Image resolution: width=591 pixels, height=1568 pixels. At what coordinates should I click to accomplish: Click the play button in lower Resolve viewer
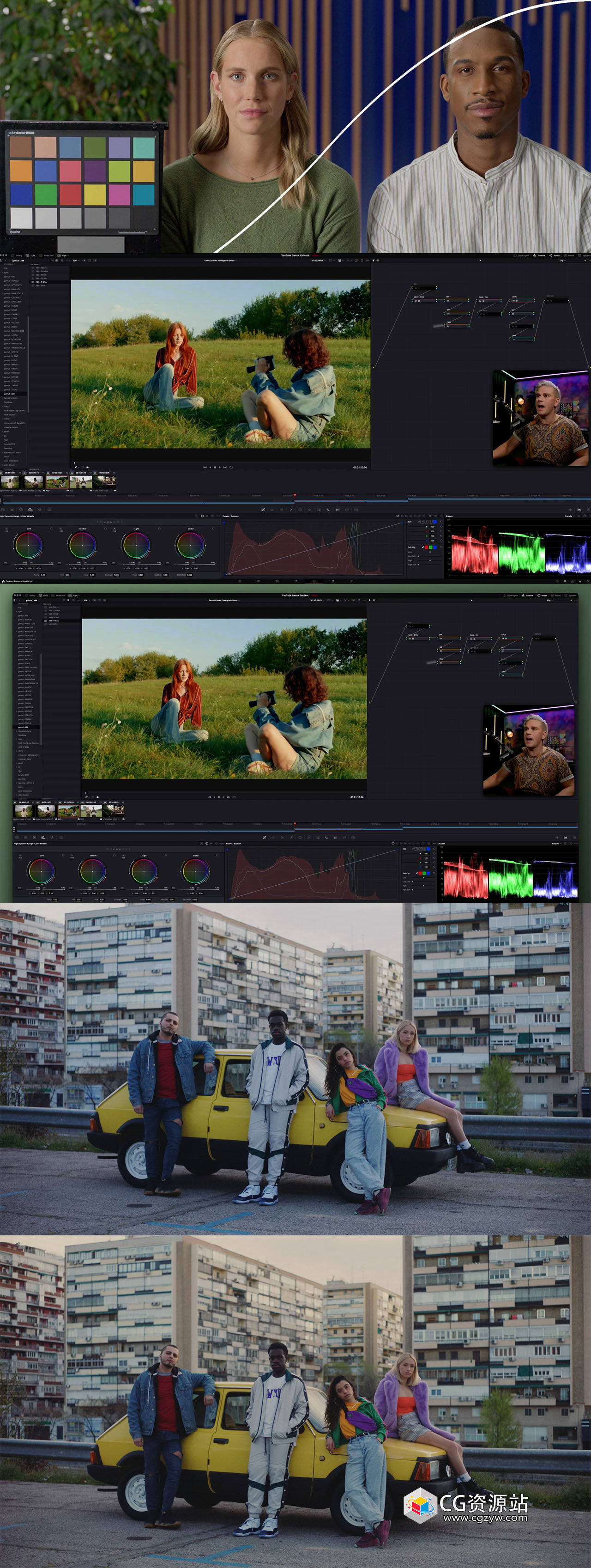pyautogui.click(x=223, y=797)
